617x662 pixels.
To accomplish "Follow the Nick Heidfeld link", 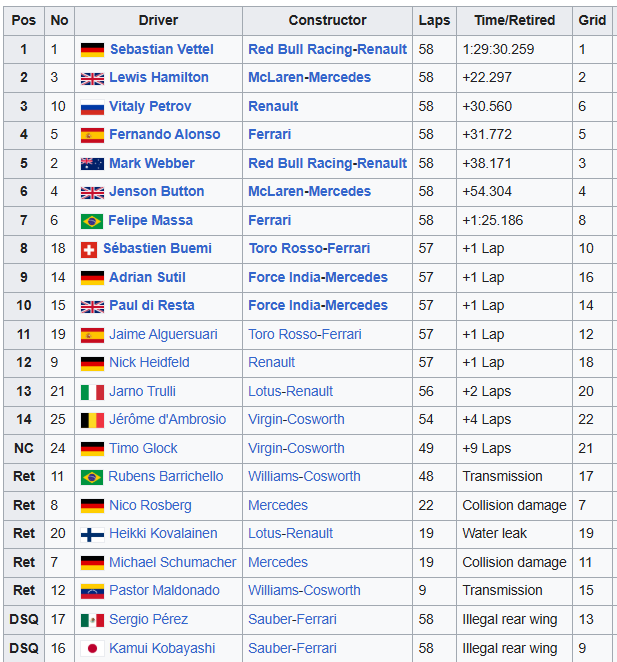I will point(149,362).
